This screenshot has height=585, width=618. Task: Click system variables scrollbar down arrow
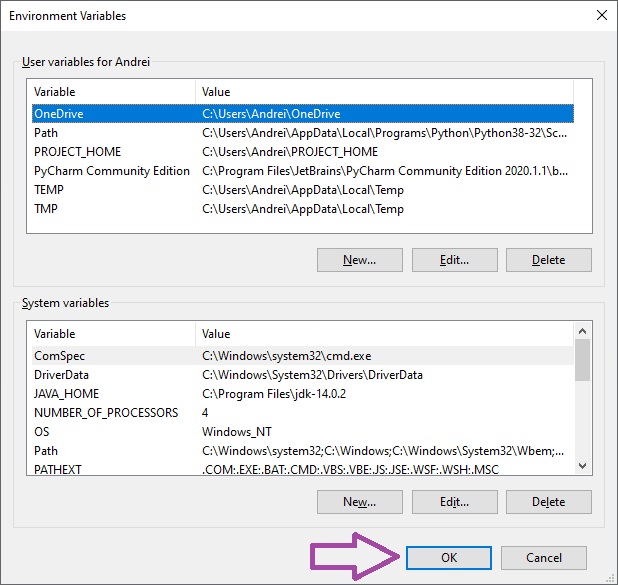coord(583,466)
